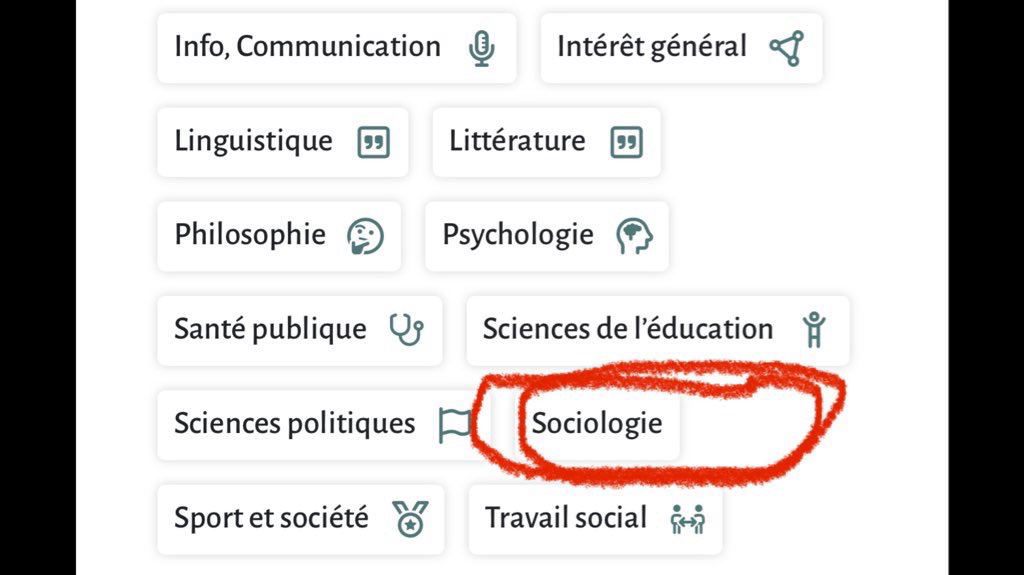Select the Linguistique label
The image size is (1024, 575).
(x=253, y=141)
